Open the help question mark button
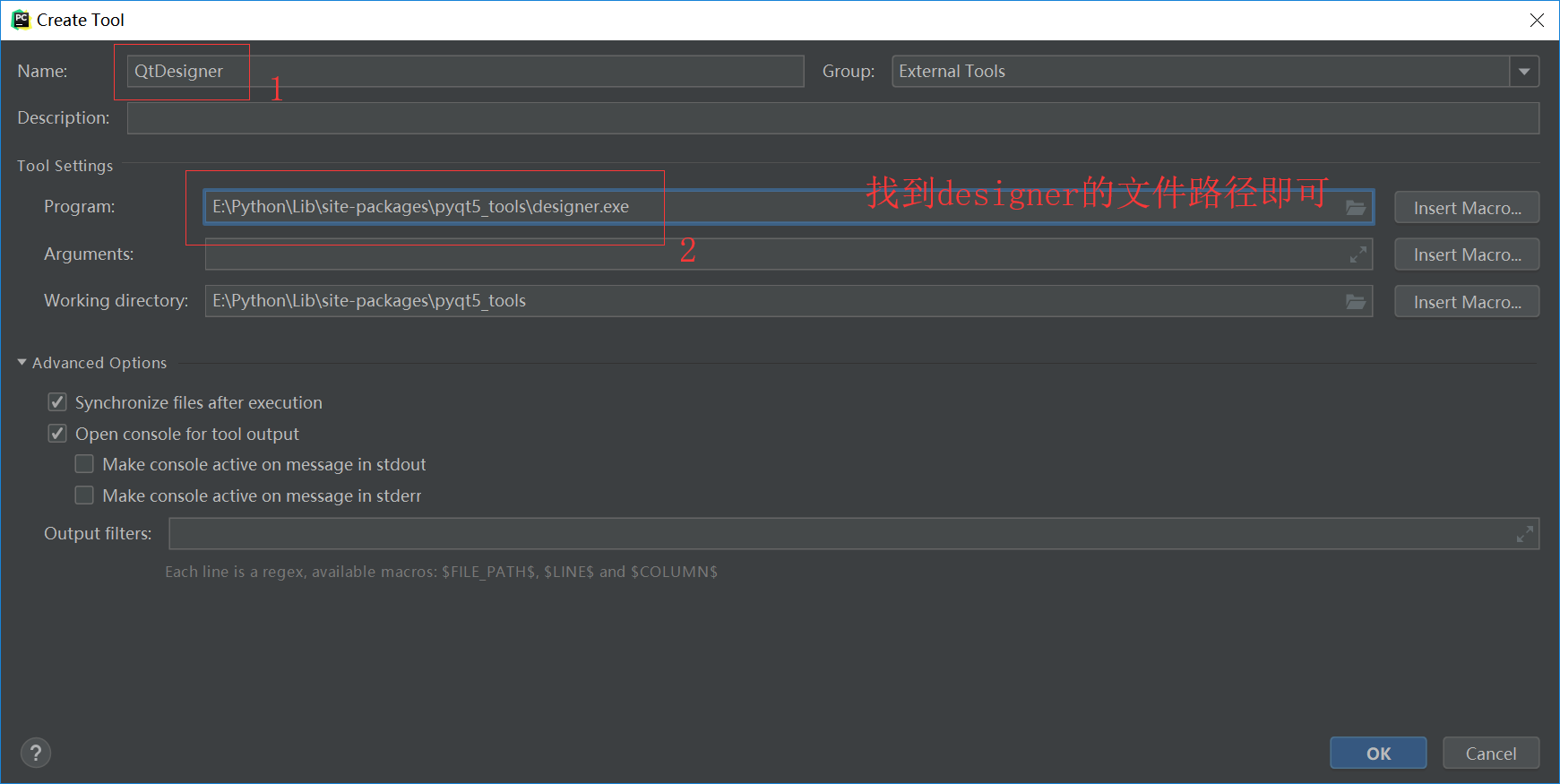This screenshot has width=1560, height=784. click(x=36, y=753)
